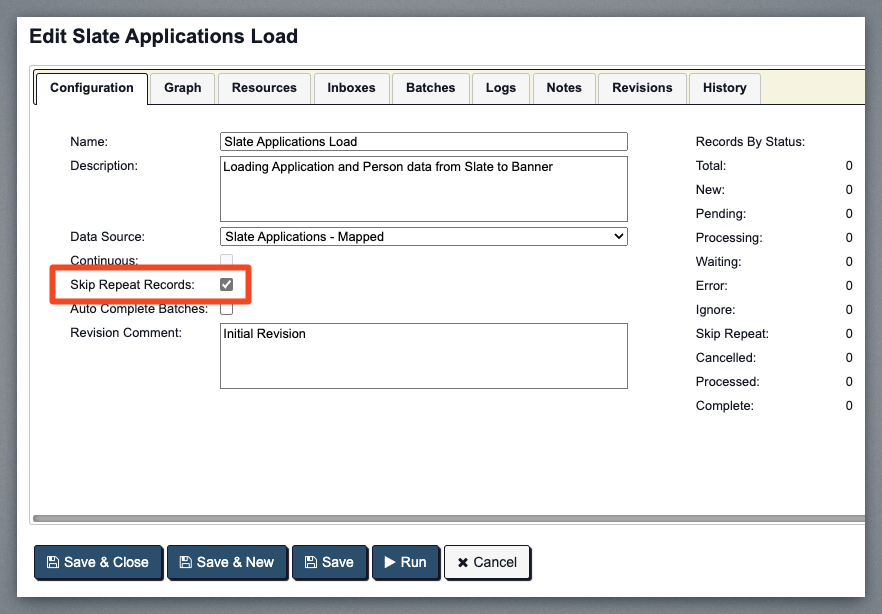
Task: Run the Slate Applications Load
Action: 404,562
